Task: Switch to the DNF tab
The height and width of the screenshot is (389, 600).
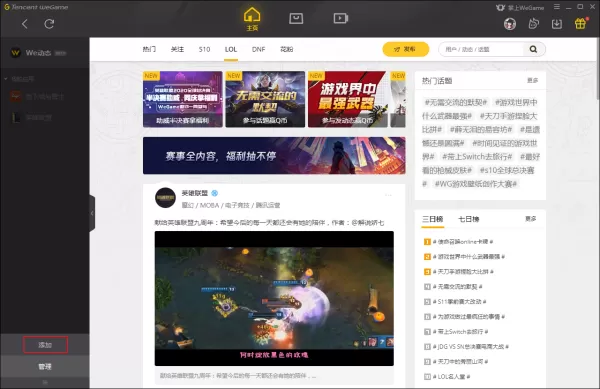Action: coord(258,49)
